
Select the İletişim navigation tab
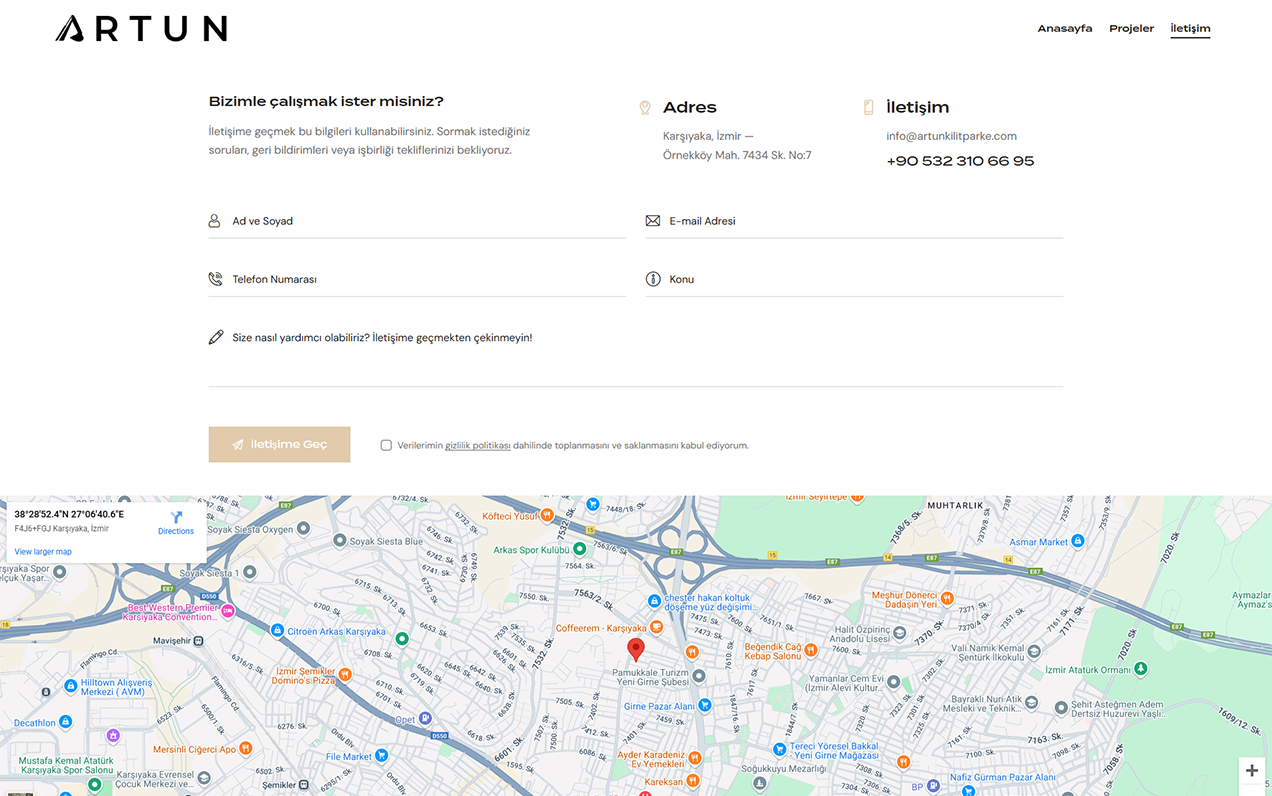pyautogui.click(x=1190, y=29)
